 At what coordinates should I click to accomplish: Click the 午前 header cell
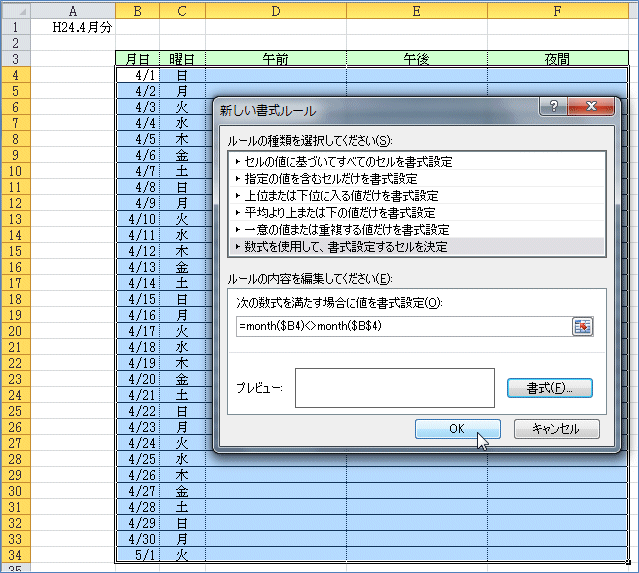(276, 59)
